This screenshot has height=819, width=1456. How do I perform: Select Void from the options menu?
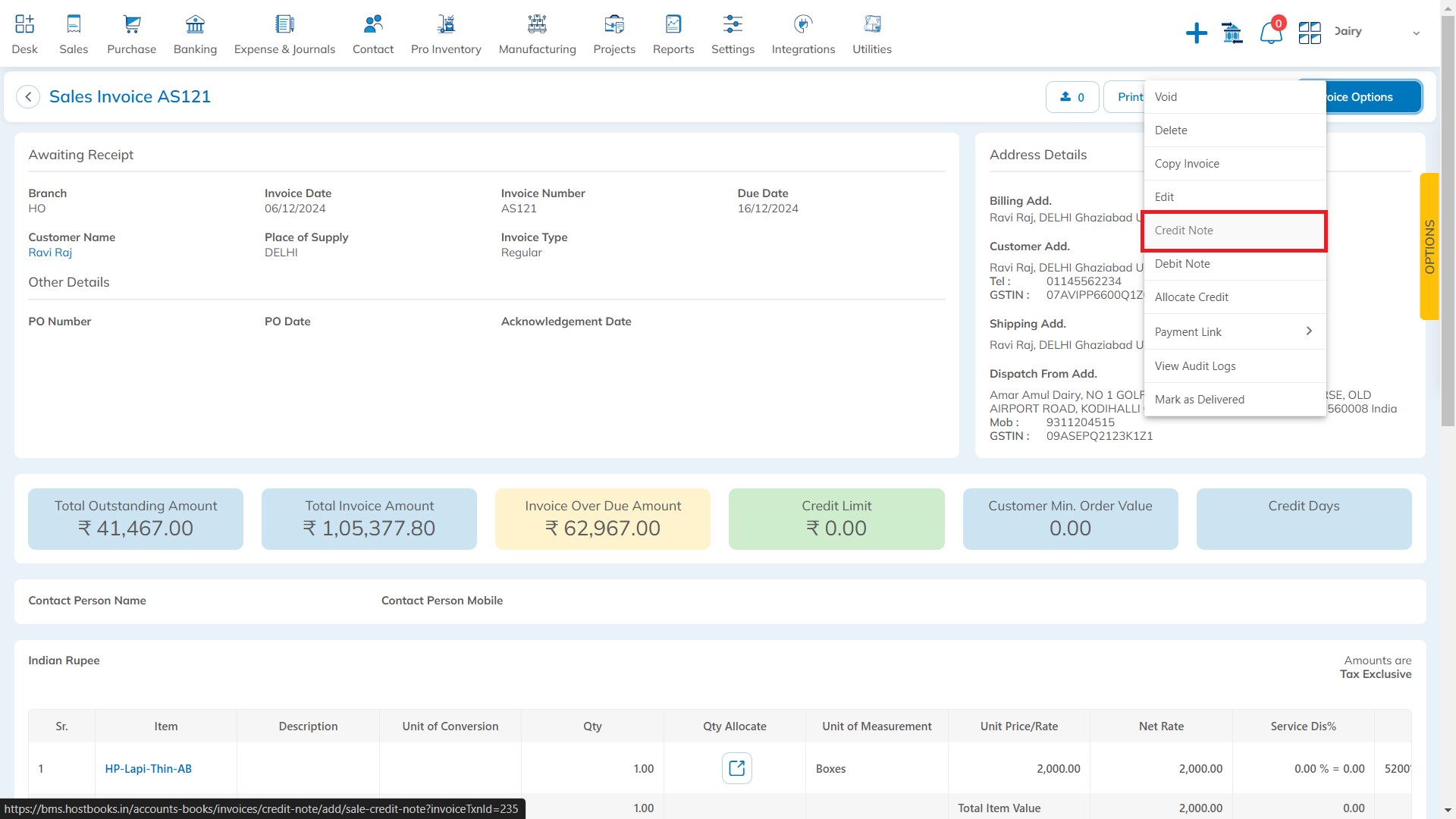pyautogui.click(x=1235, y=97)
